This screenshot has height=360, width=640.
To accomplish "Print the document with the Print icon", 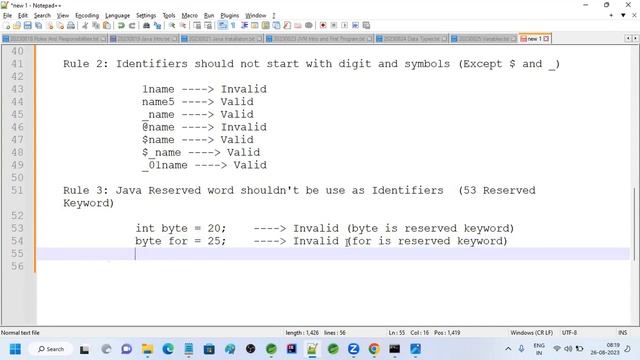I will (x=71, y=25).
